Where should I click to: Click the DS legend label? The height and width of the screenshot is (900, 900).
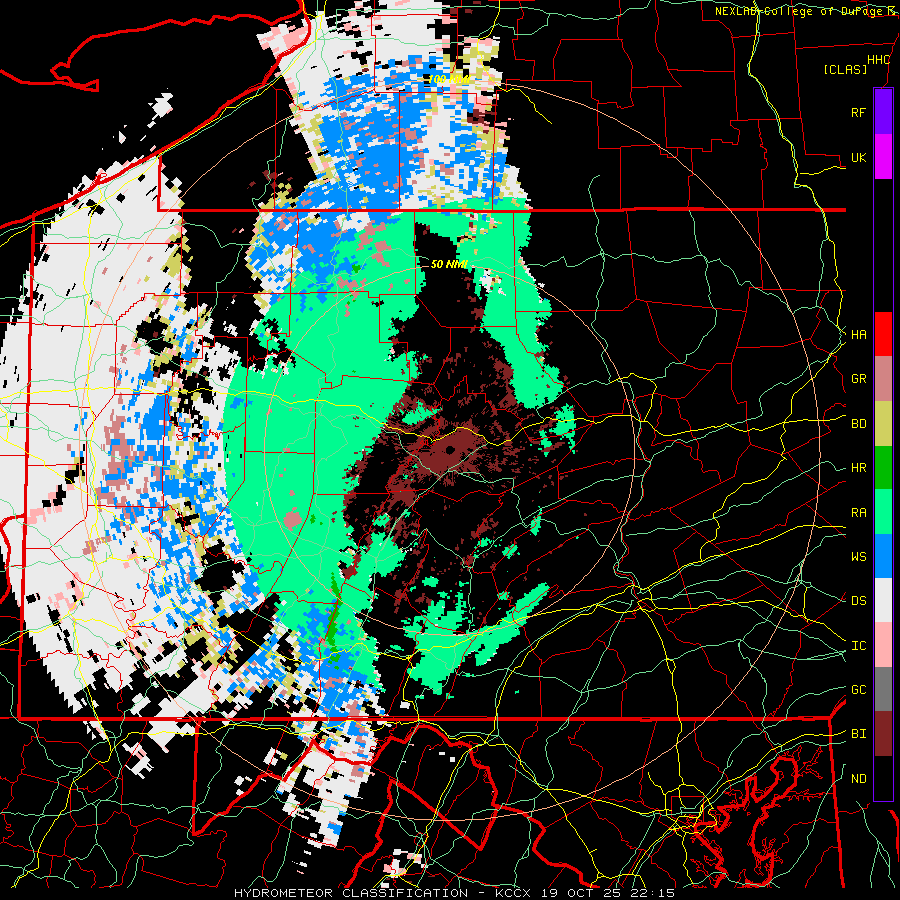858,600
